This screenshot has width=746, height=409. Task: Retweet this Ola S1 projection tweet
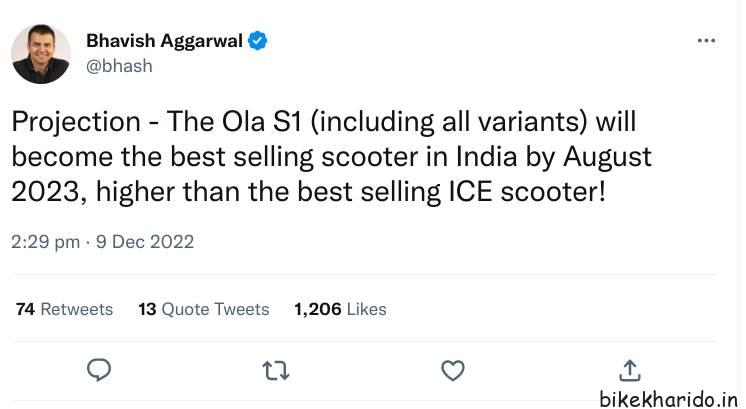tap(275, 370)
